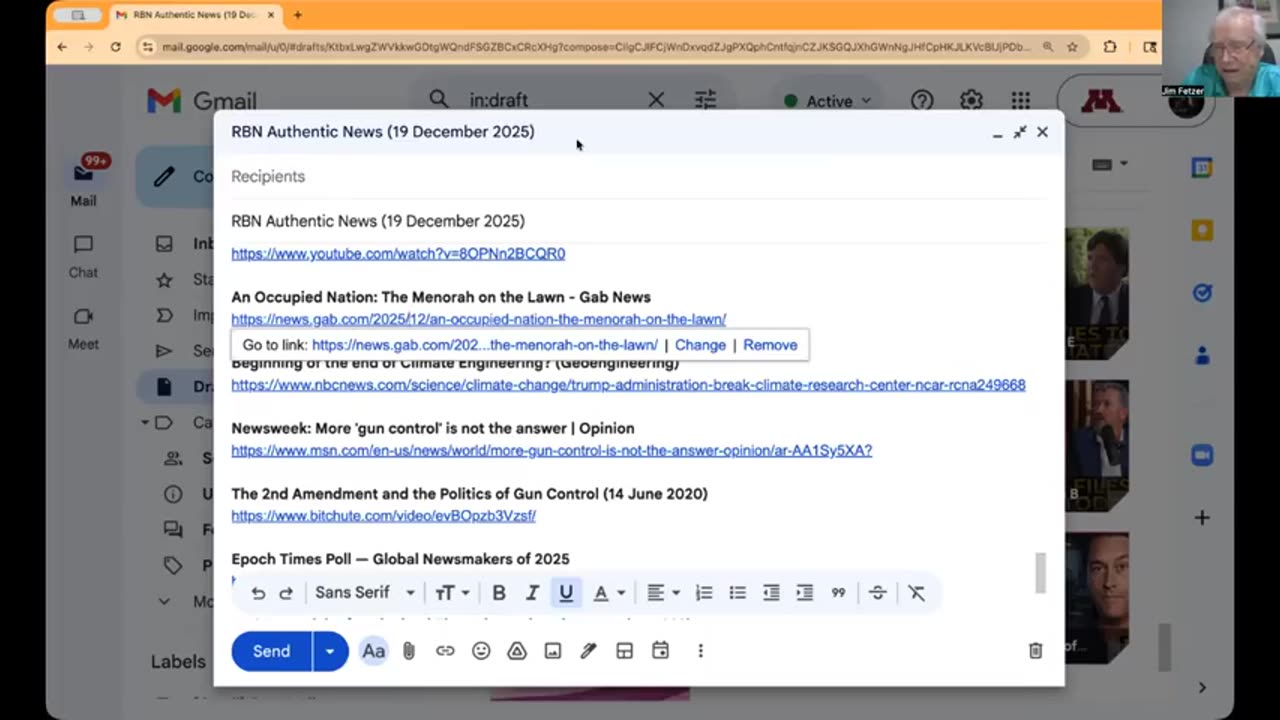
Task: Click the Send button
Action: 271,651
